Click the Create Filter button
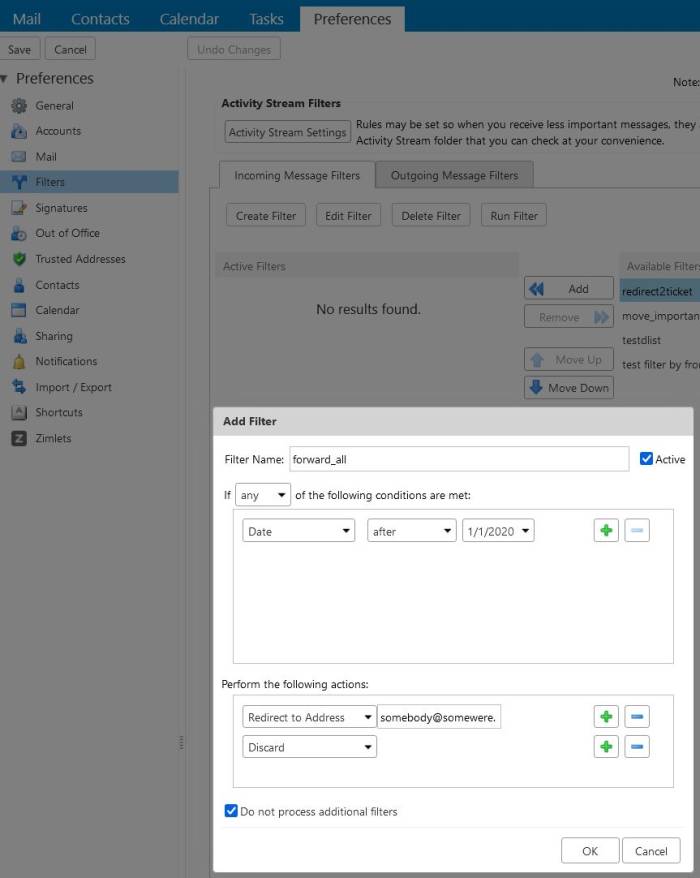This screenshot has height=878, width=700. [265, 214]
